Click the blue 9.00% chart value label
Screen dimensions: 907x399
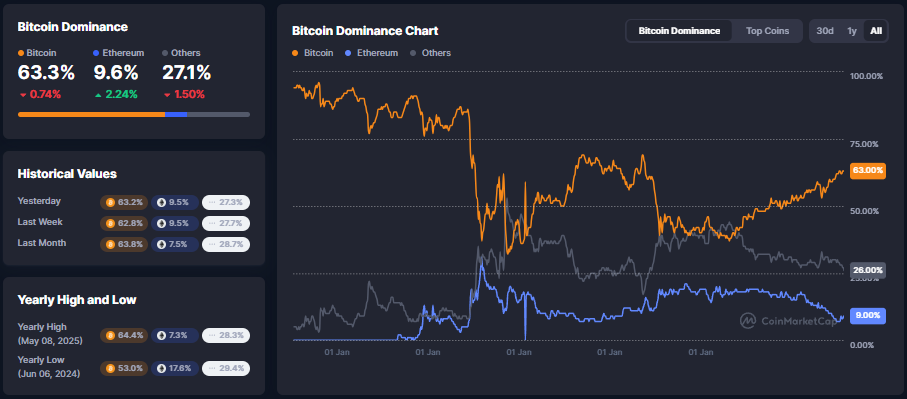click(867, 315)
